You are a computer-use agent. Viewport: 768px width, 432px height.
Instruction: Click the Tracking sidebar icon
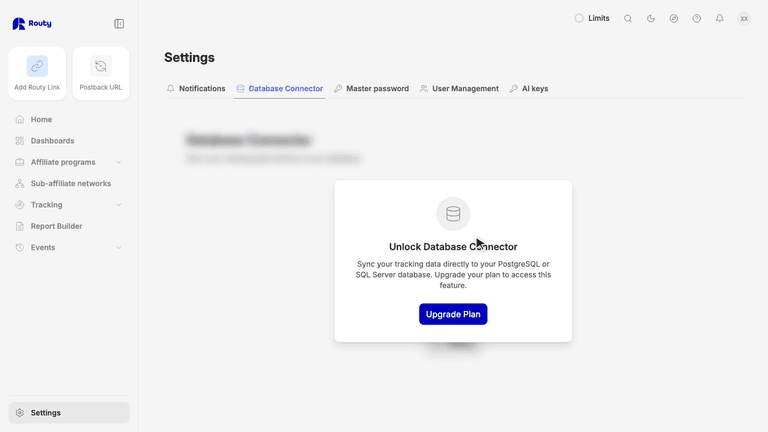coord(20,205)
